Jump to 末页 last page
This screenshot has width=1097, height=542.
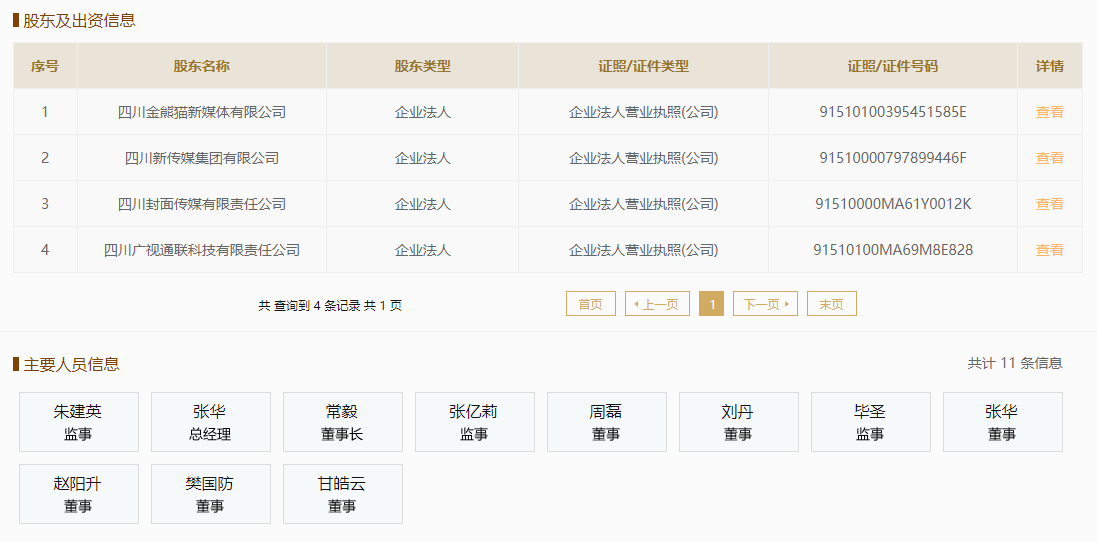click(831, 304)
